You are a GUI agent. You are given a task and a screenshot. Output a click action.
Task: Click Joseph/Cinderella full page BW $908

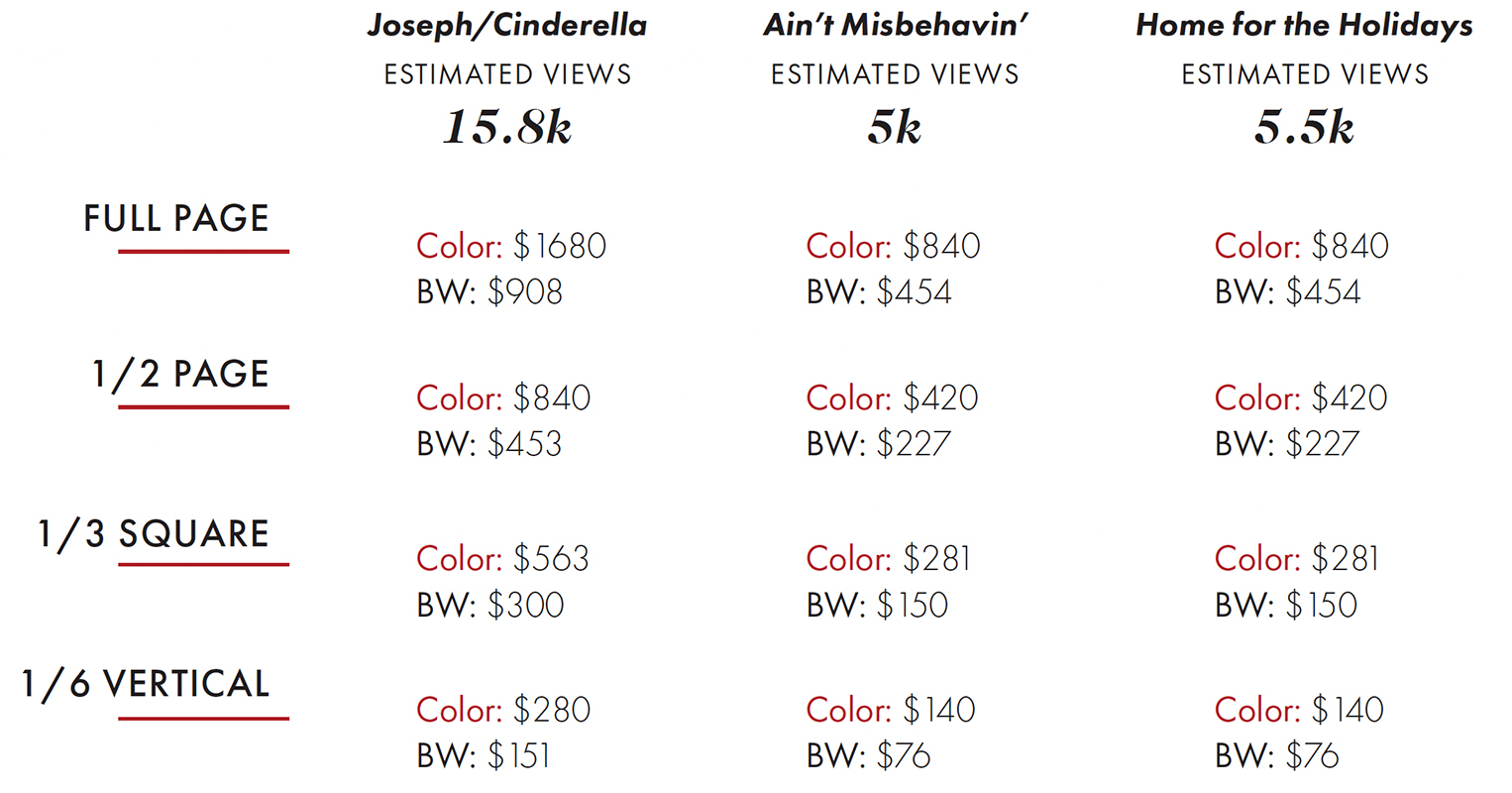coord(489,291)
